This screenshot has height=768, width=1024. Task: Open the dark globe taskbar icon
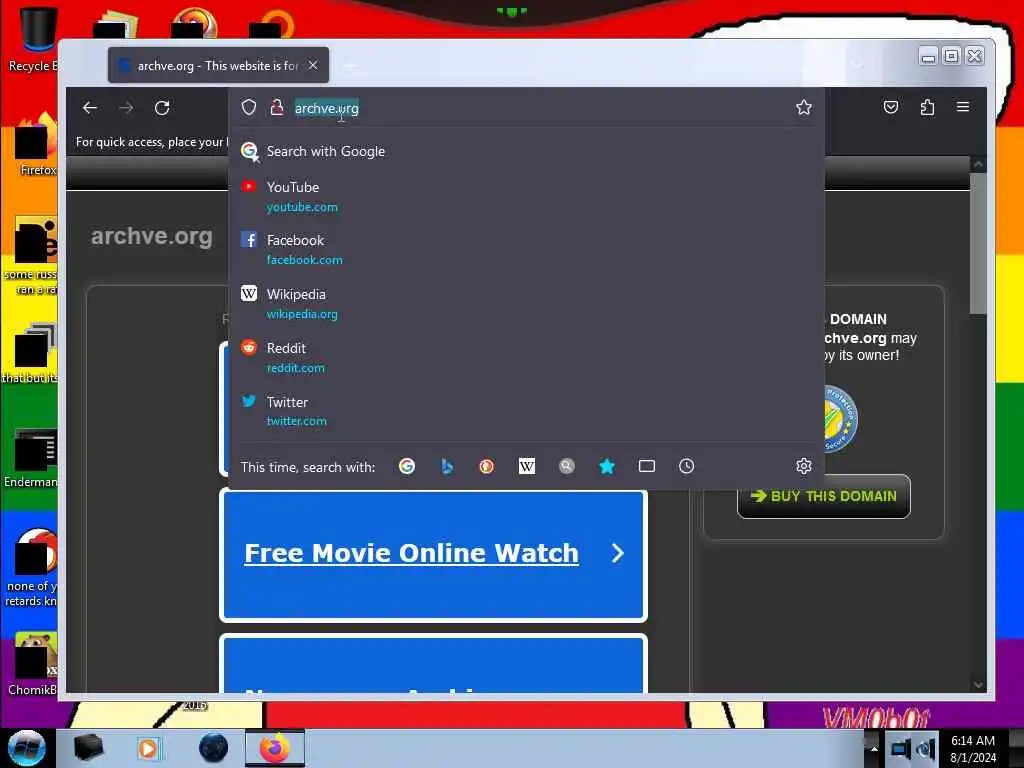point(214,748)
